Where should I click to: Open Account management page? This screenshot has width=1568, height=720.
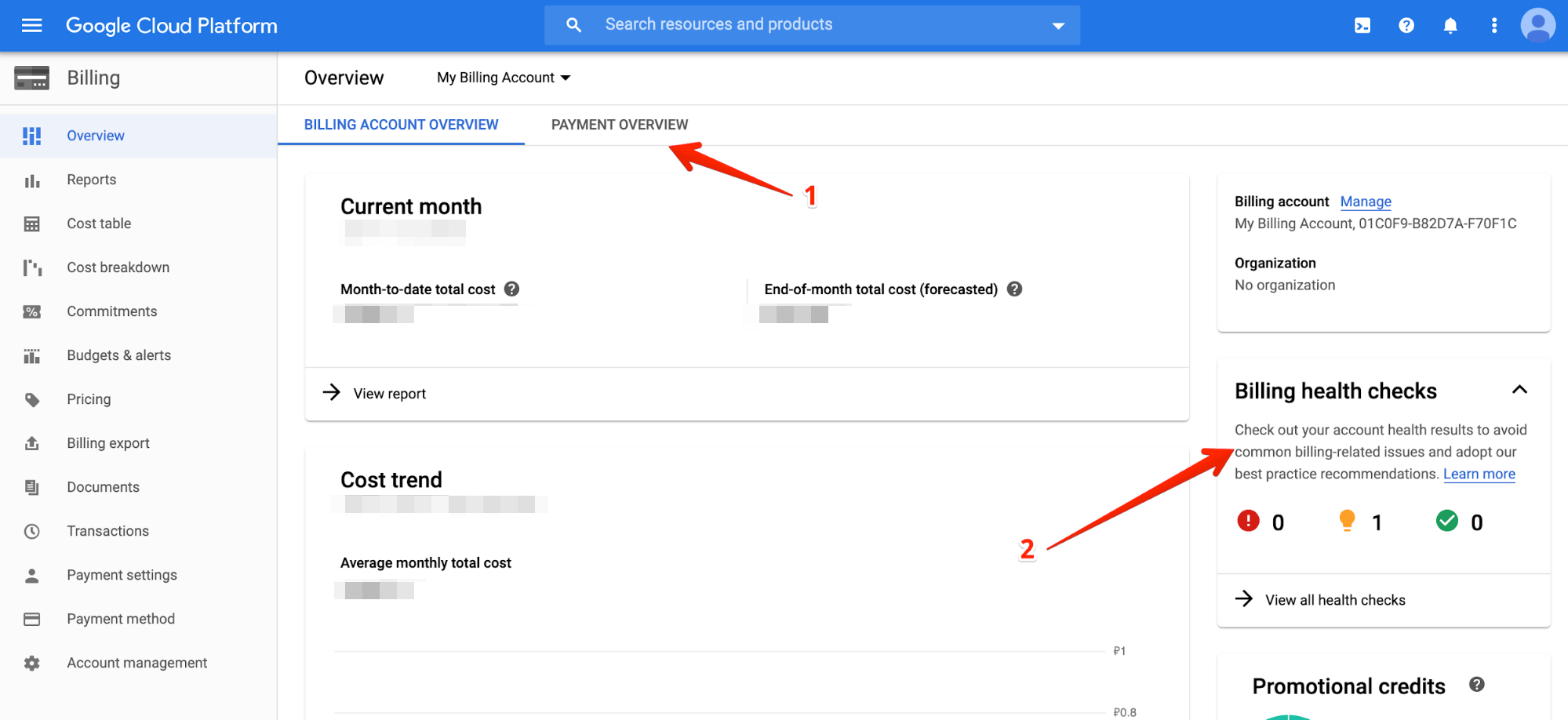click(x=138, y=663)
